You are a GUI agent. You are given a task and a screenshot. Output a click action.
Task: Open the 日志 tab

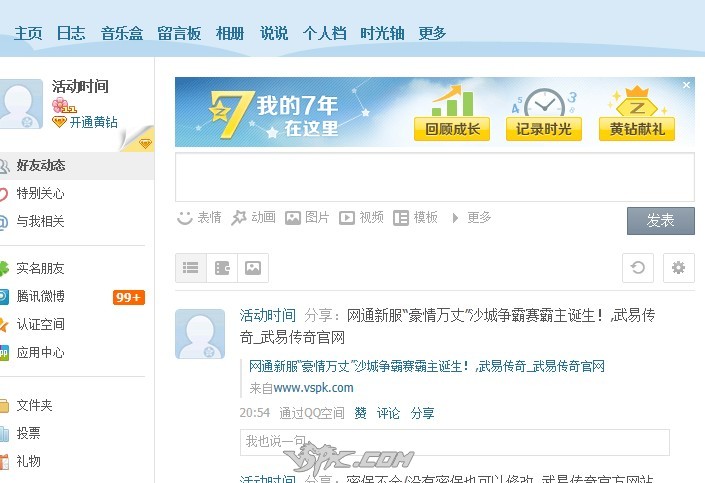(71, 33)
